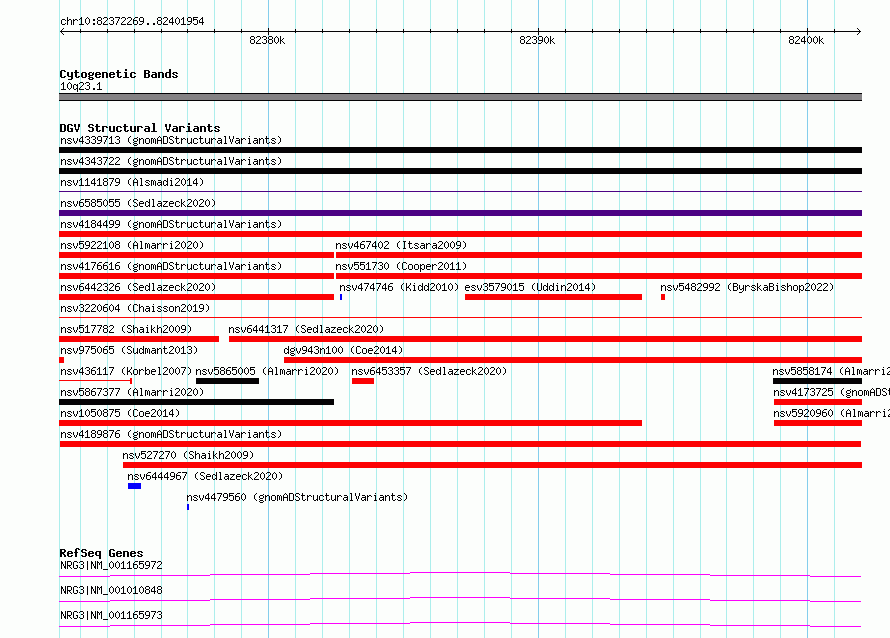
Task: Click the black bar under nsv5867377 (Almarri2020)
Action: pyautogui.click(x=196, y=402)
